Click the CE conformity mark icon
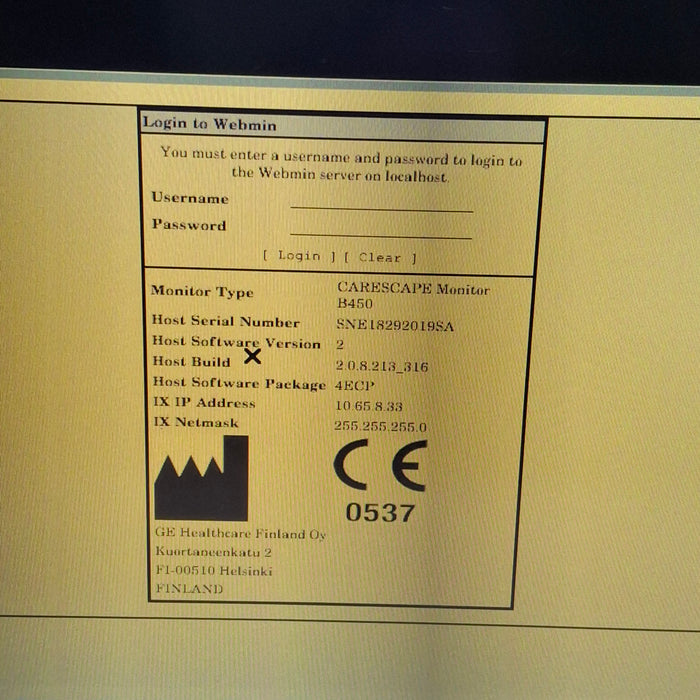Screen dimensions: 700x700 [380, 465]
